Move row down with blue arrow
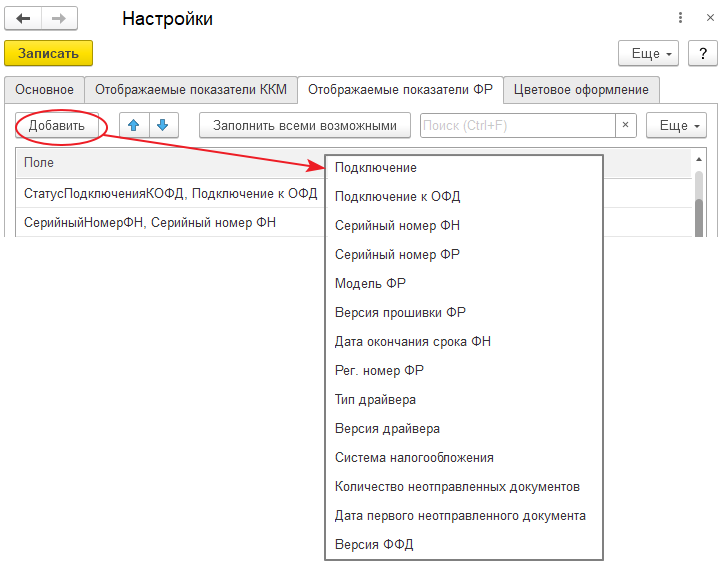This screenshot has height=567, width=724. [x=162, y=125]
